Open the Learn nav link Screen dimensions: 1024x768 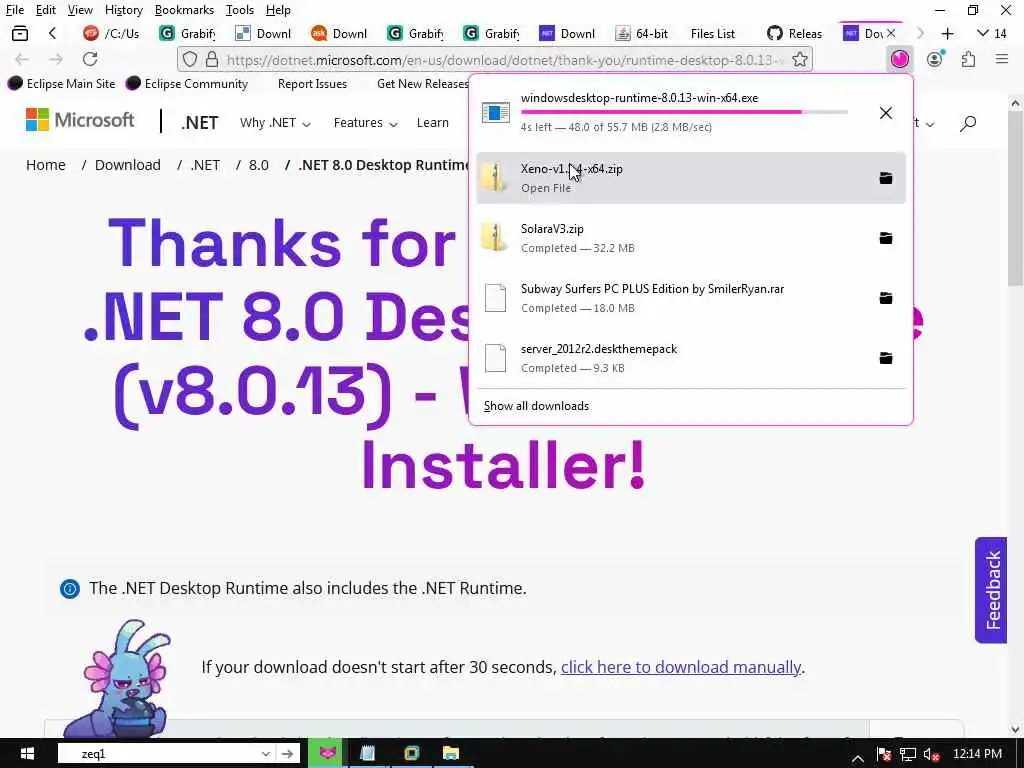(x=432, y=123)
